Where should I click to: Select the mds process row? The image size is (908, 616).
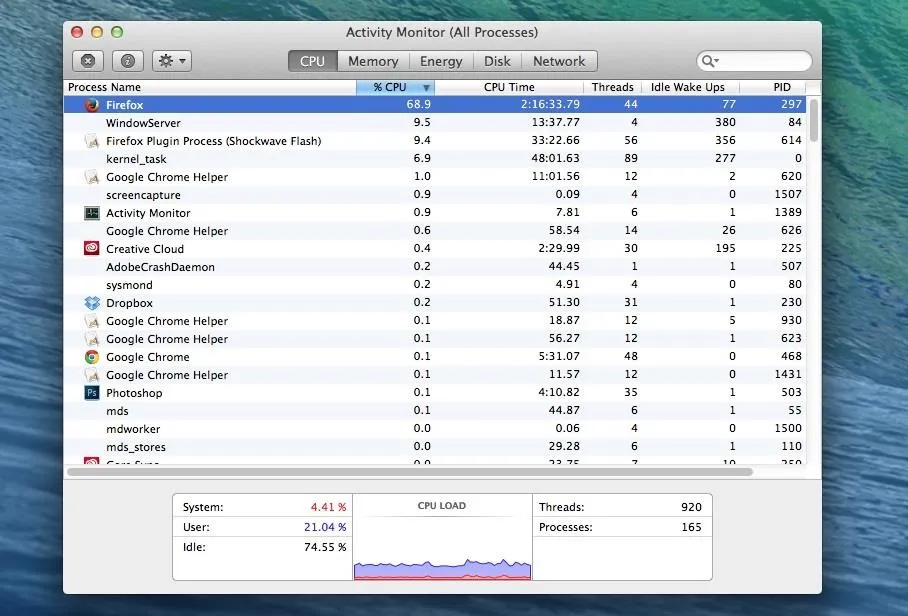pos(434,410)
